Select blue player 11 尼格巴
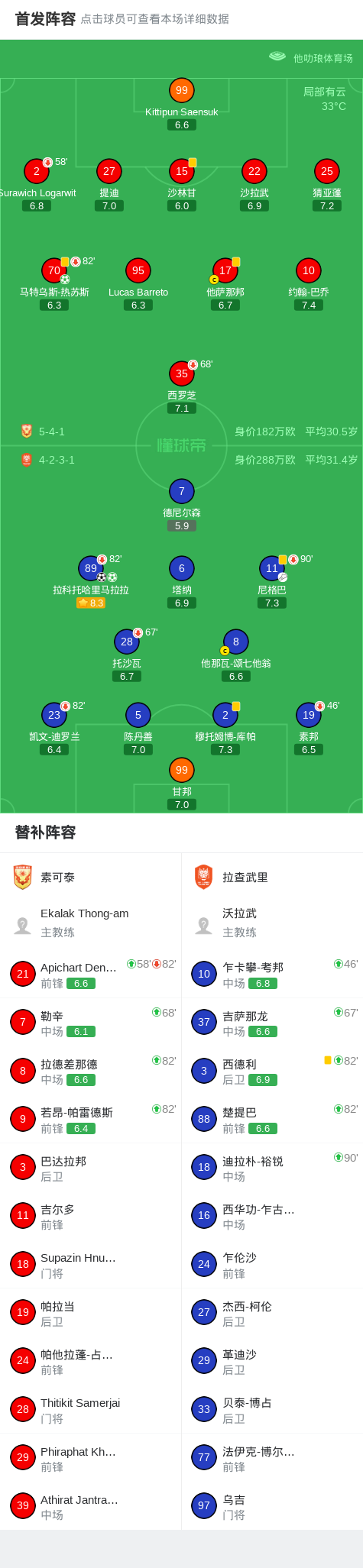This screenshot has width=363, height=1568. pos(272,568)
